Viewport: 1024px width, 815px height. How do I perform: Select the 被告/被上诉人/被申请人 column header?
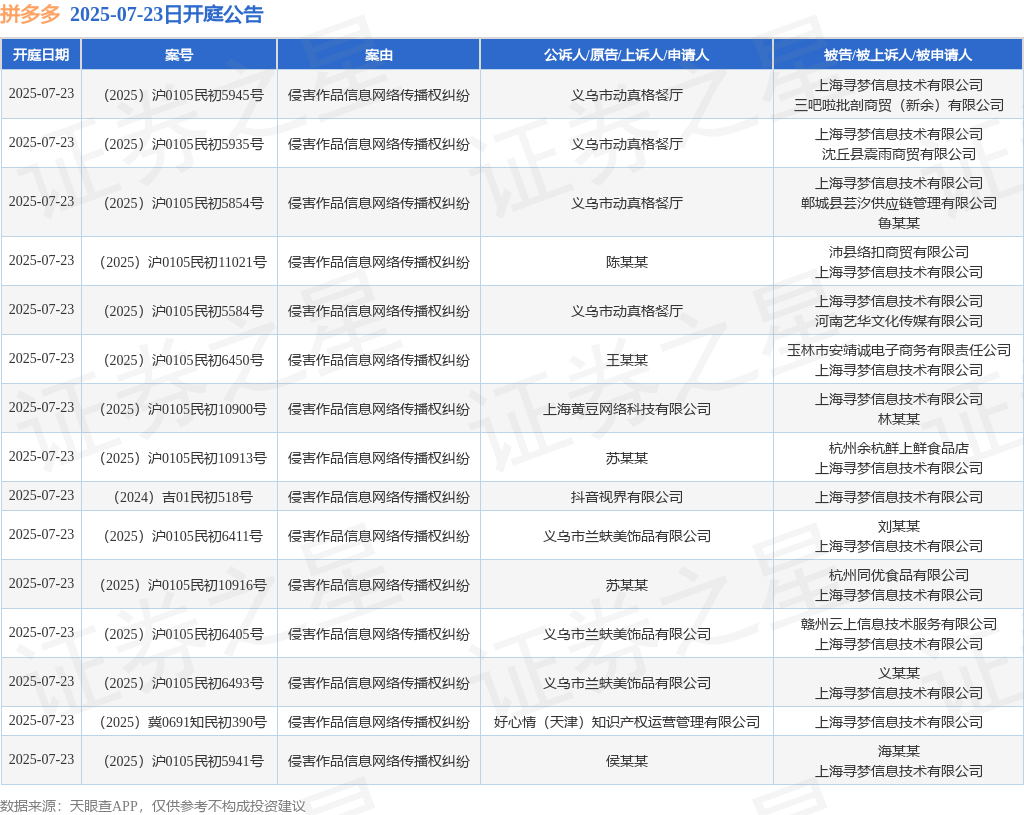click(x=898, y=55)
